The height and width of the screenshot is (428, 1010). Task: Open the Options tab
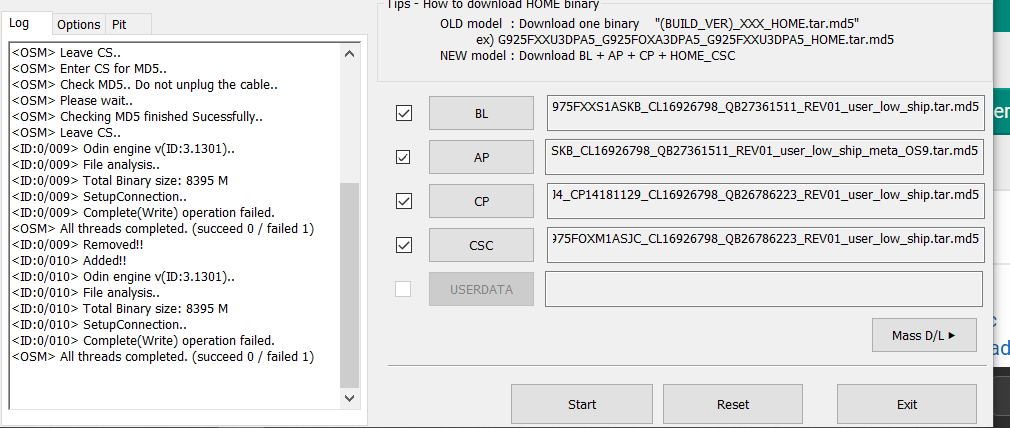coord(79,24)
